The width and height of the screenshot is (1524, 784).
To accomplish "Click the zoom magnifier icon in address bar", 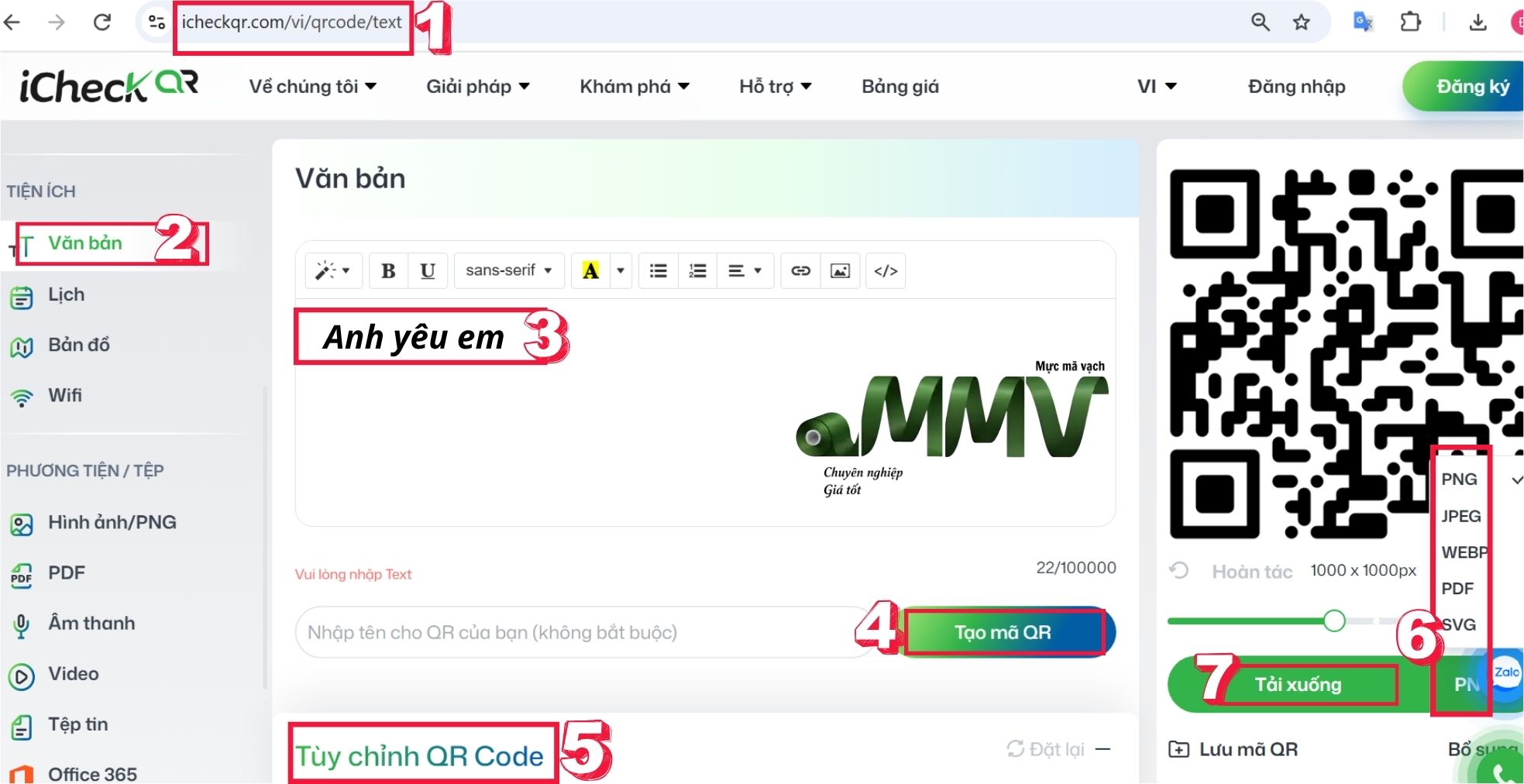I will click(1261, 22).
